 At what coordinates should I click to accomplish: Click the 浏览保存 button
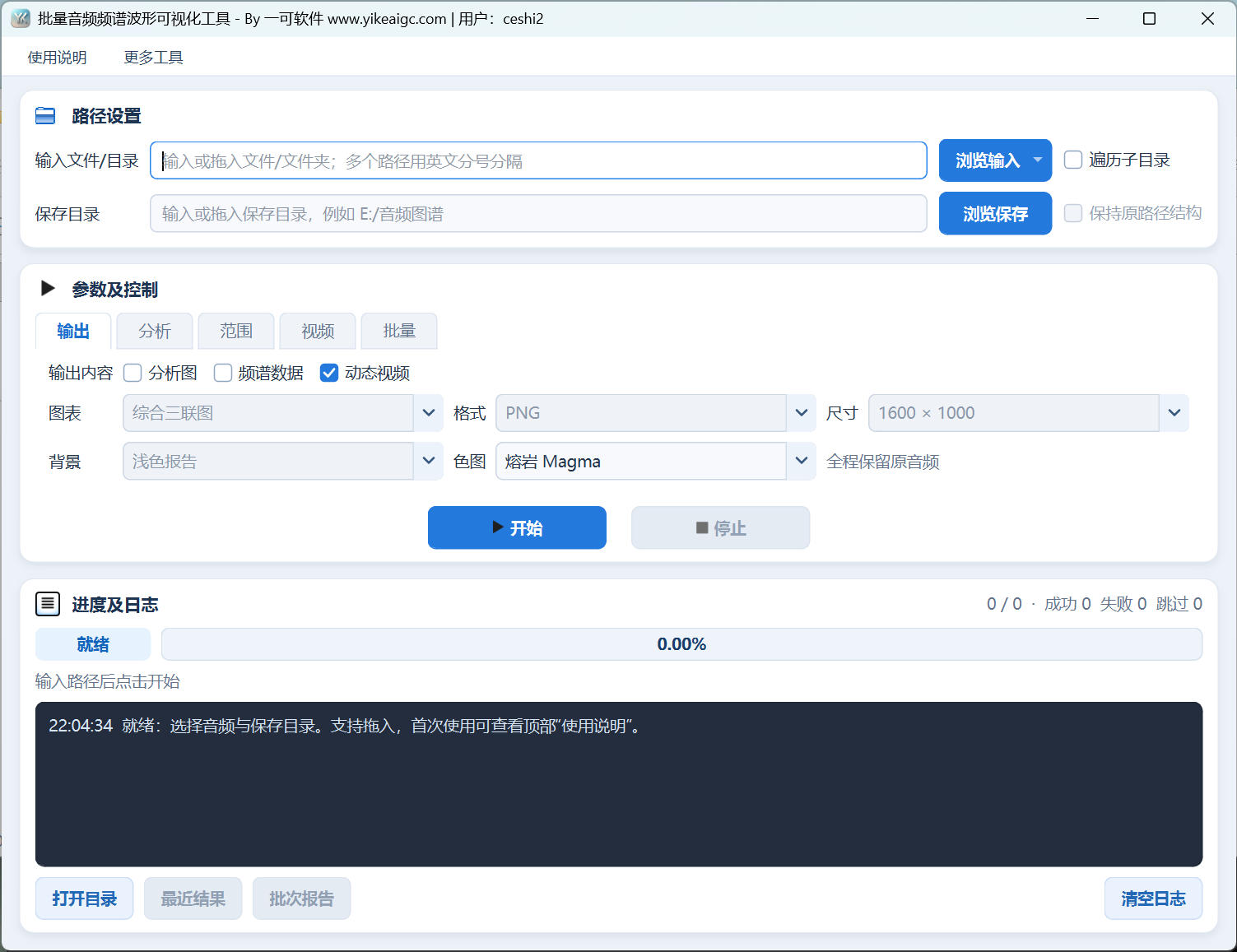(995, 213)
